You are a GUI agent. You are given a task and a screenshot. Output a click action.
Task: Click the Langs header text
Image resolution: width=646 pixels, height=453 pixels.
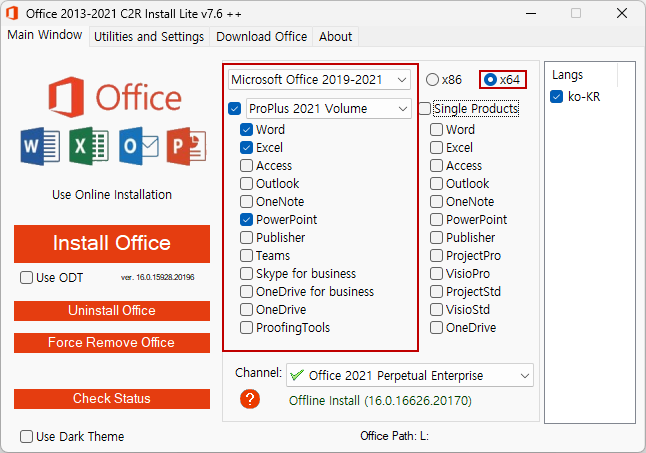pyautogui.click(x=567, y=75)
